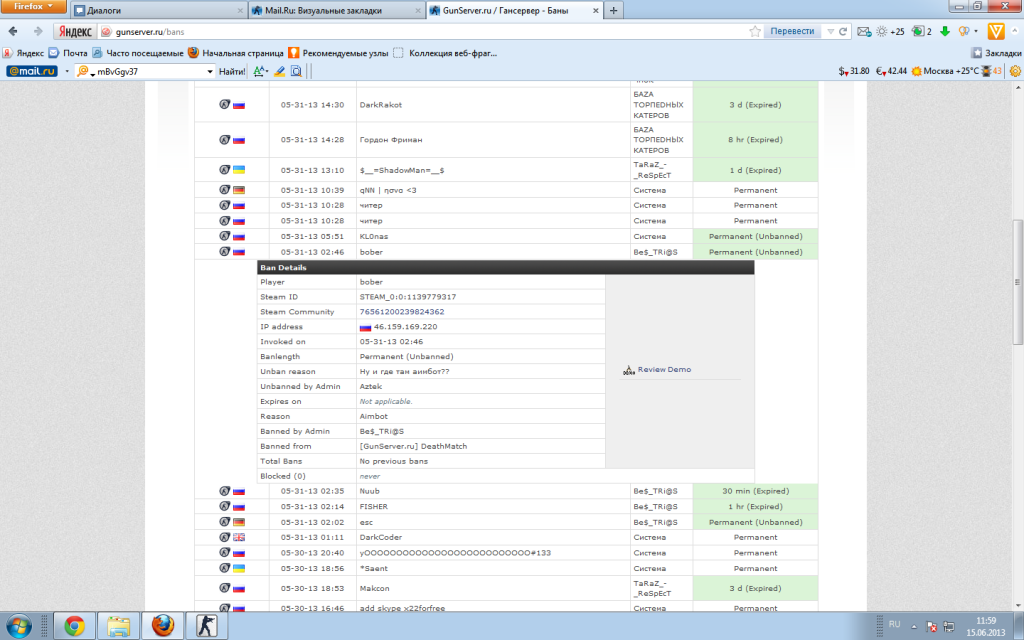Screen dimensions: 1024x640
Task: Click the Найти! search button
Action: [232, 72]
